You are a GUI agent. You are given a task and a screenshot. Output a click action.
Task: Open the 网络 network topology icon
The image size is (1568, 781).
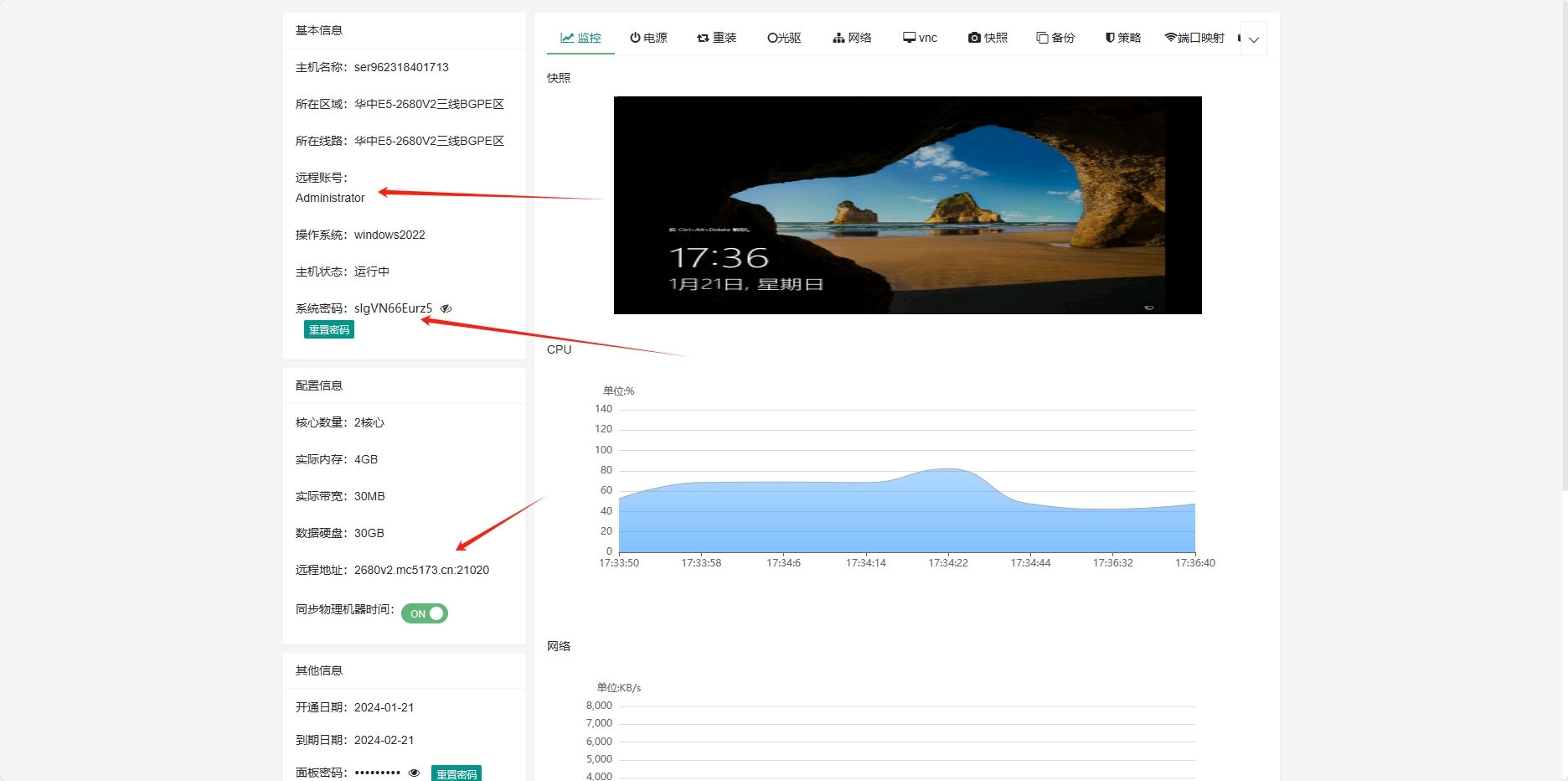coord(838,38)
